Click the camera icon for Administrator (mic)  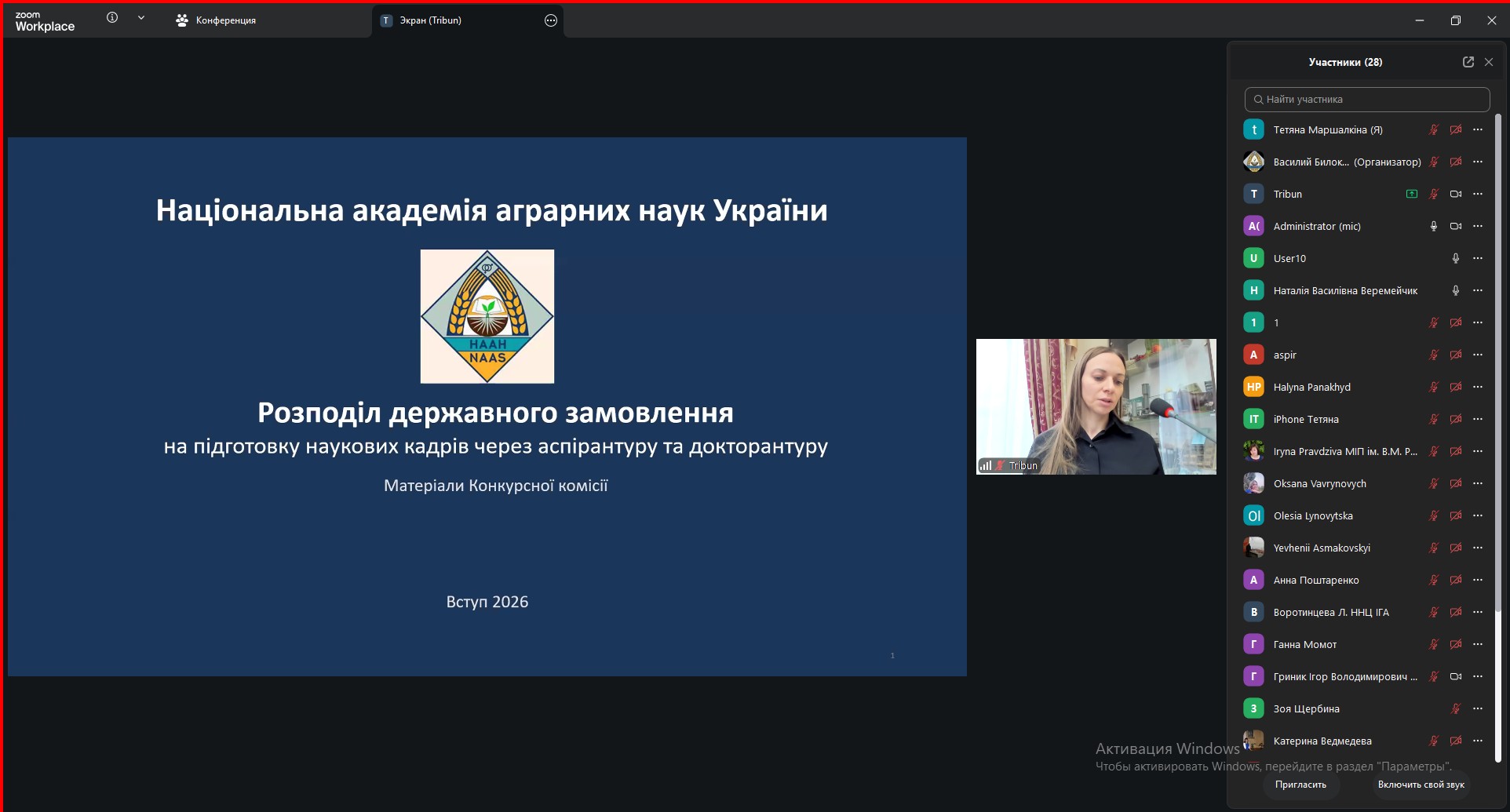[1456, 226]
